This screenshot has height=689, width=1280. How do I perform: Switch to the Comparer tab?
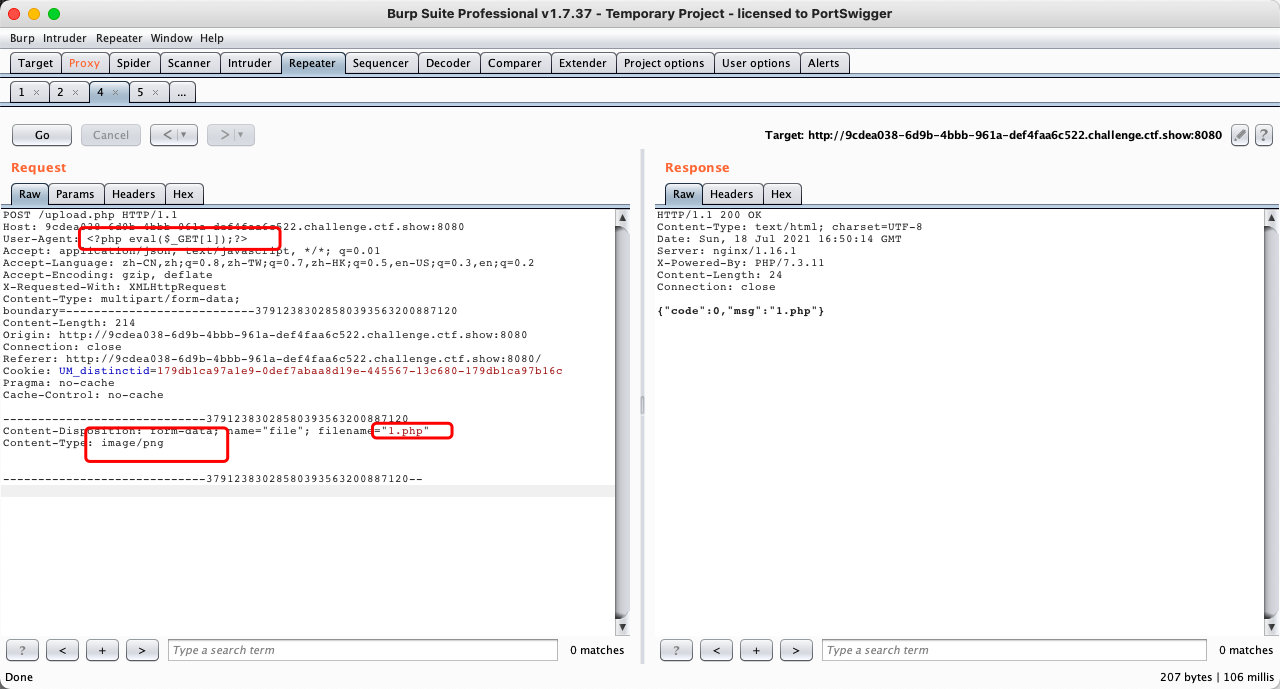point(515,63)
